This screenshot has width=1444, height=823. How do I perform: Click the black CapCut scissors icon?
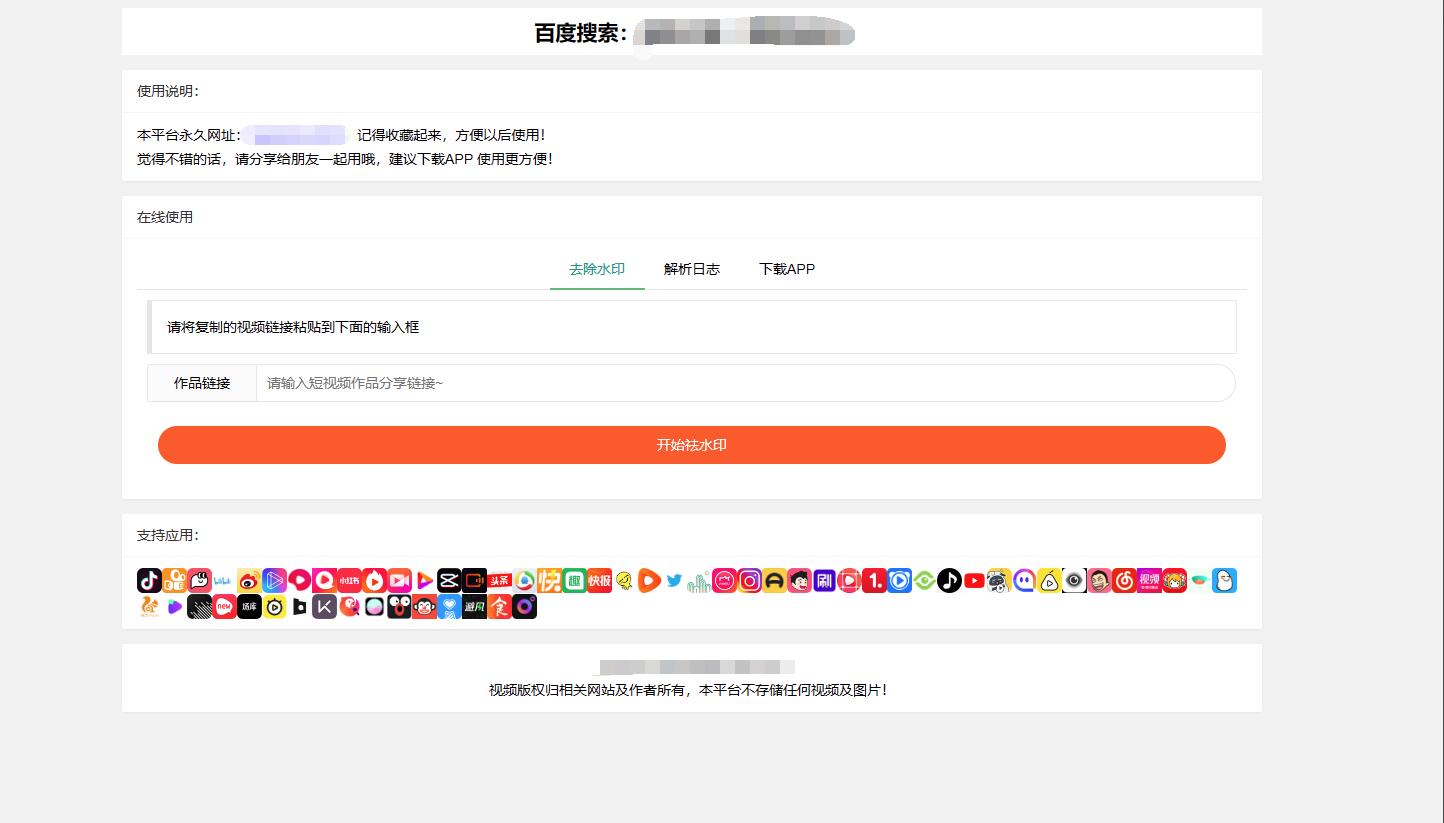449,580
